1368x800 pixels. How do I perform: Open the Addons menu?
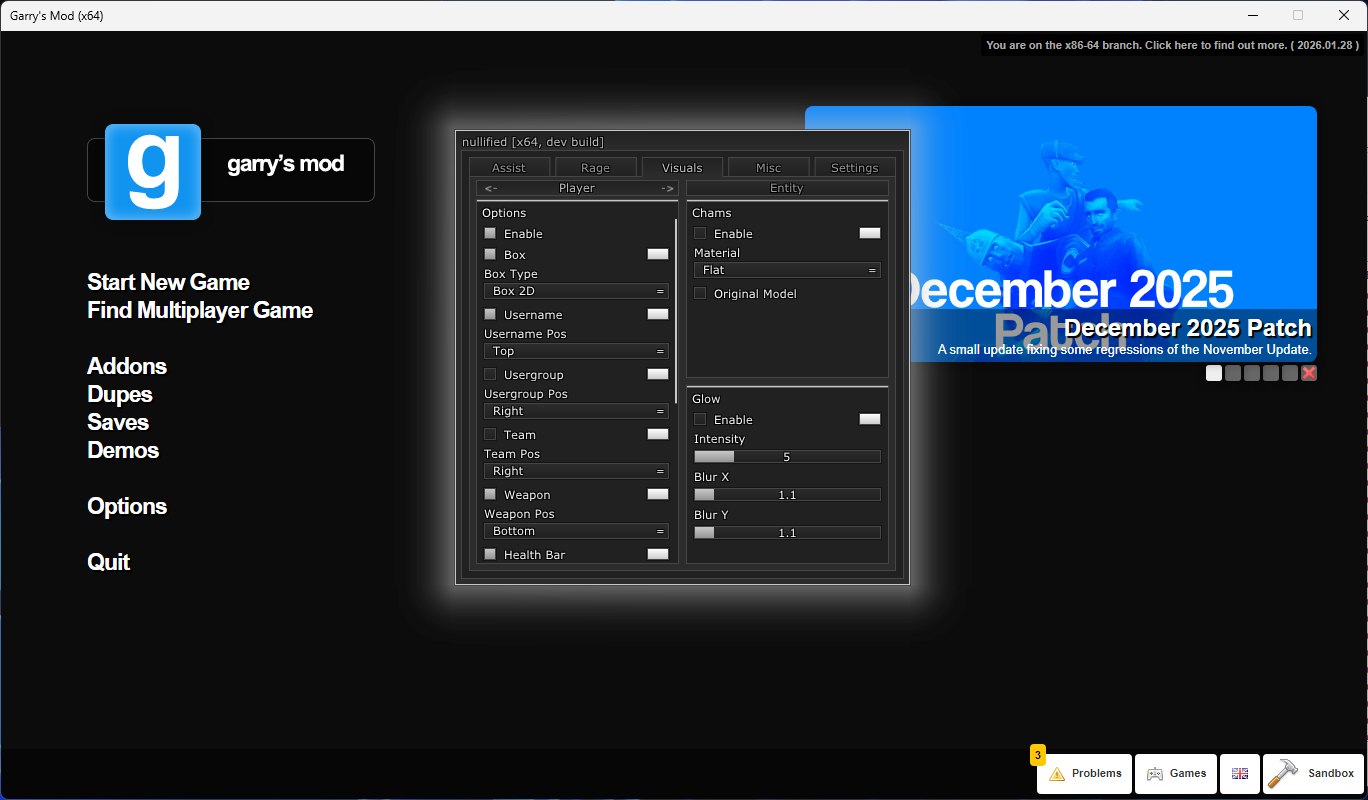click(127, 366)
